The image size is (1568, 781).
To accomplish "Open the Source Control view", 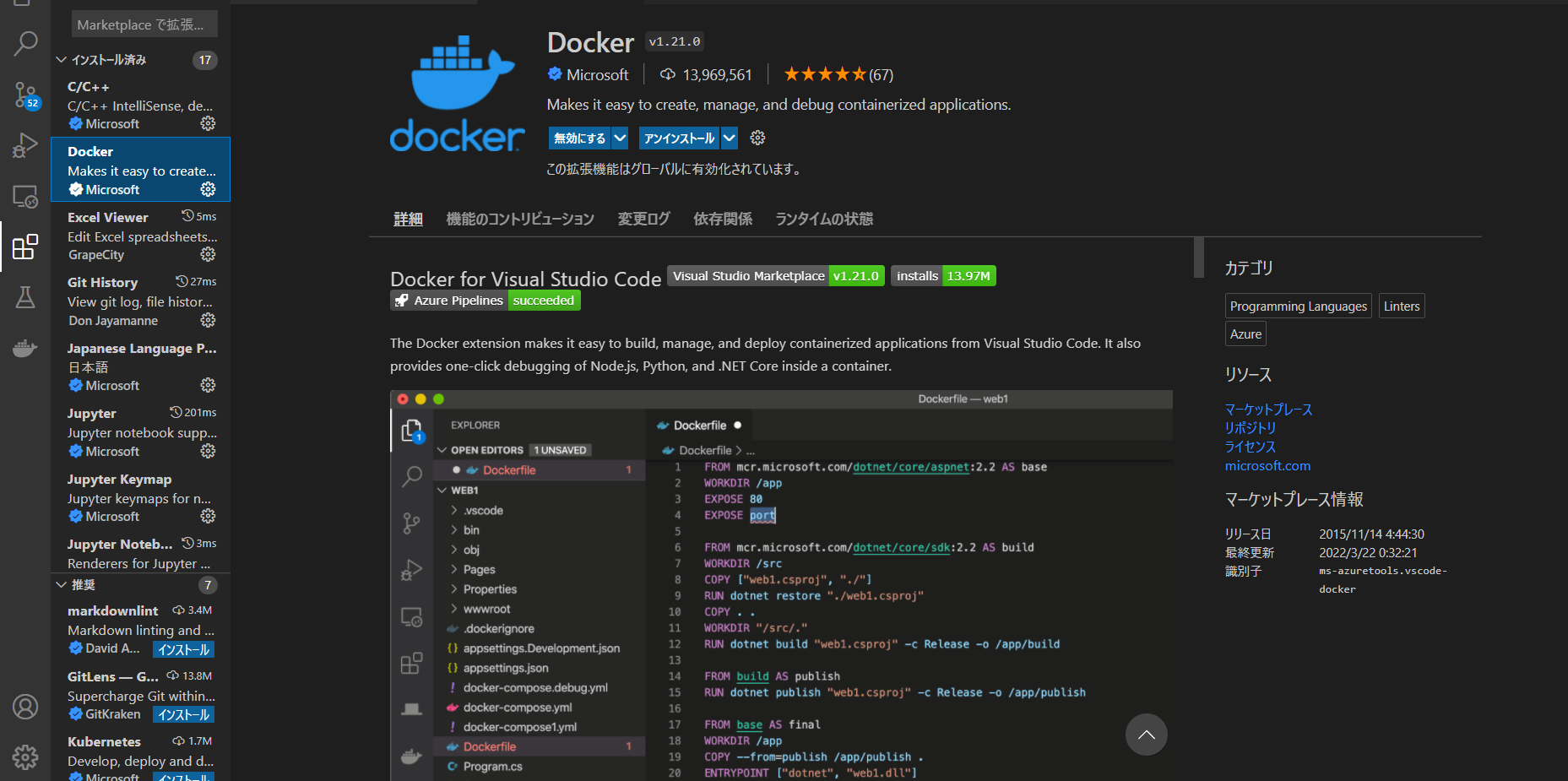I will tap(25, 95).
